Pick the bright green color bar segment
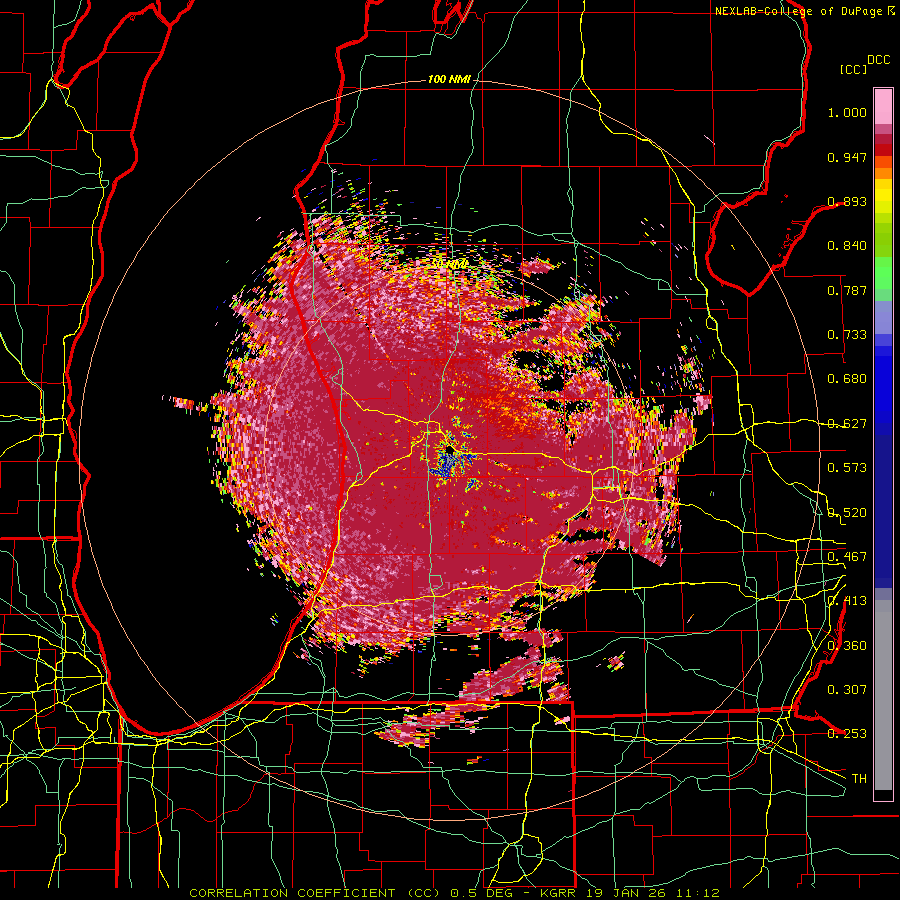900x900 pixels. click(x=883, y=273)
